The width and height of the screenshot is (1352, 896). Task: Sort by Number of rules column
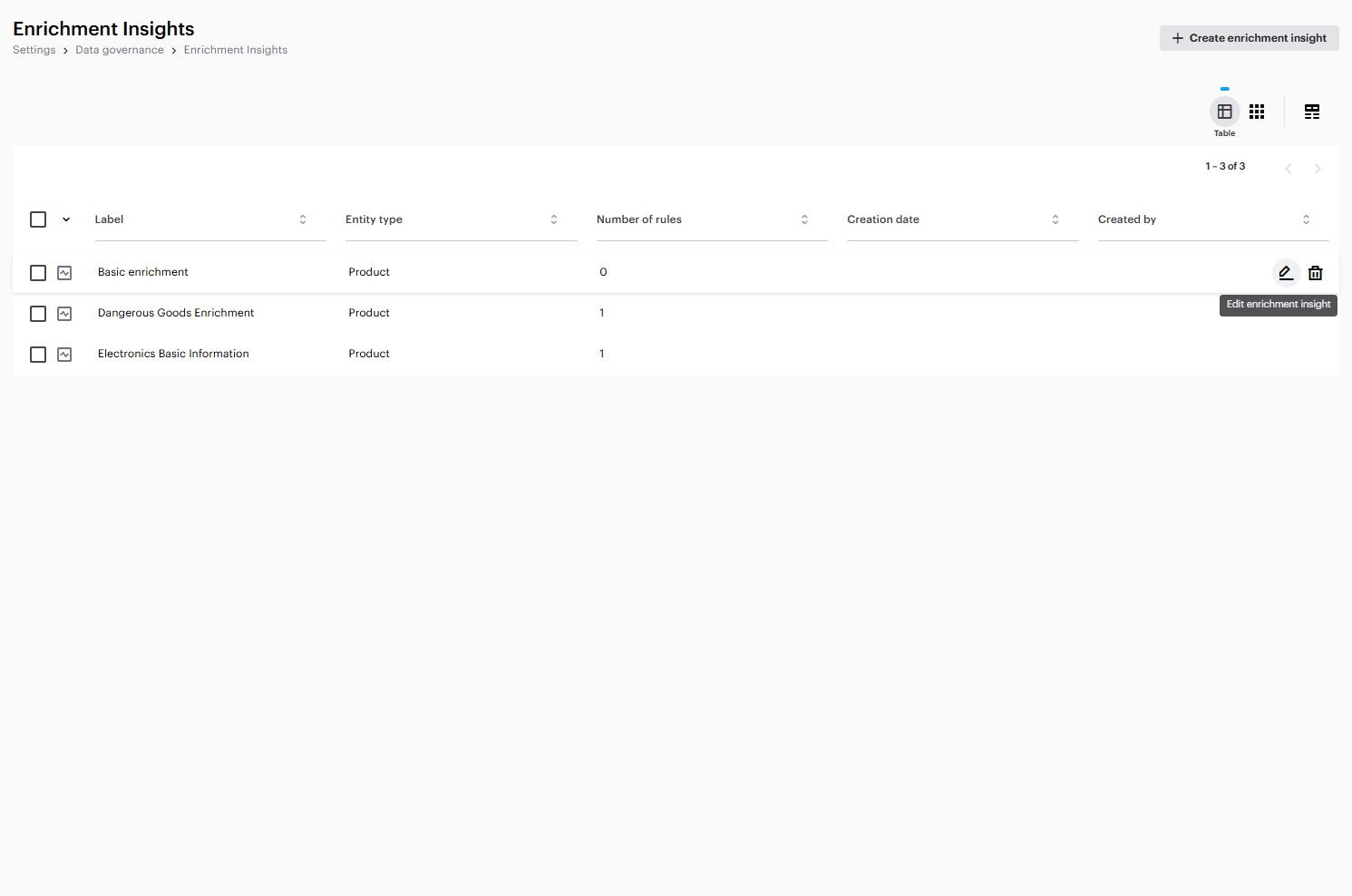[x=804, y=219]
